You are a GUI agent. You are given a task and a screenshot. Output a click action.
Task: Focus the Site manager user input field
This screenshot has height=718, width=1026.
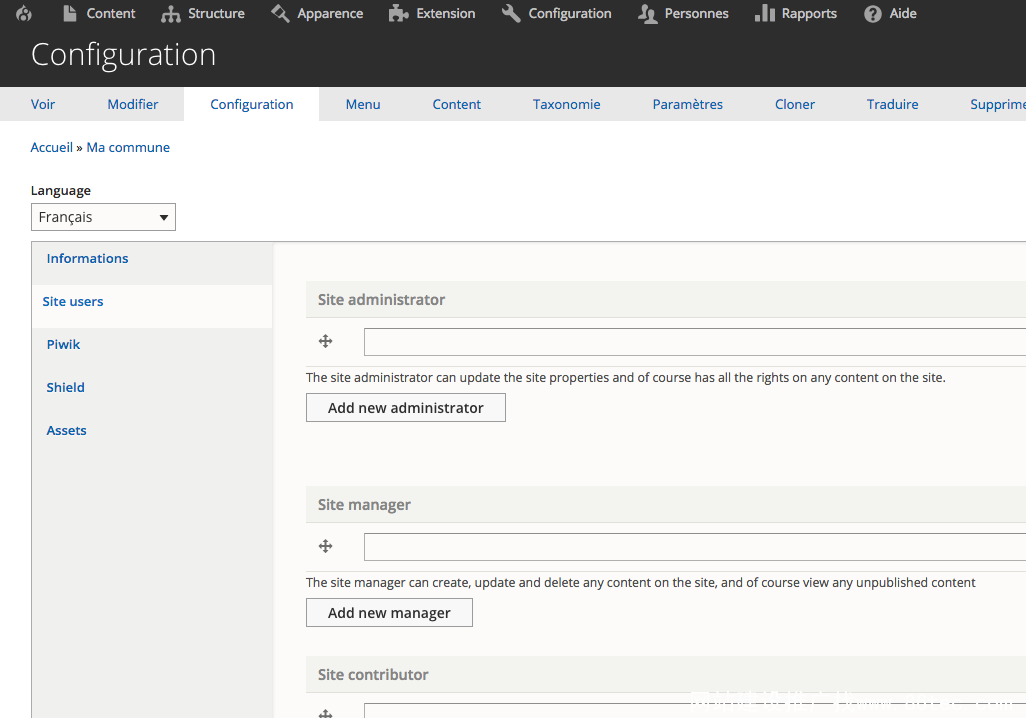pos(695,547)
